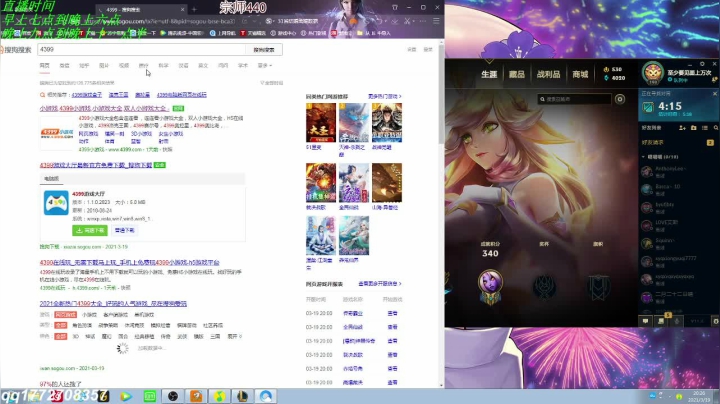Click the queue mode icon next to 4:15
Viewport: 720px width, 404px height.
pyautogui.click(x=648, y=108)
